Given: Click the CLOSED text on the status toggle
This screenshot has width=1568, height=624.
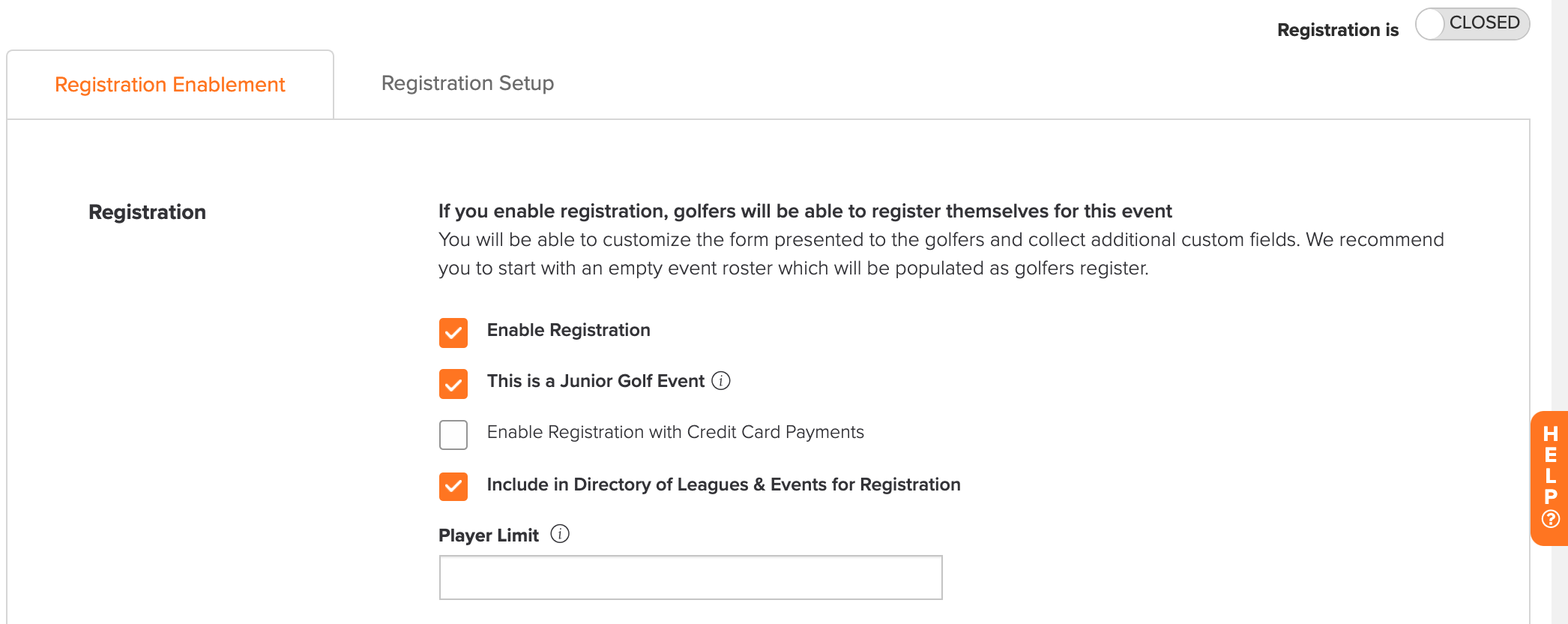Looking at the screenshot, I should [x=1484, y=22].
